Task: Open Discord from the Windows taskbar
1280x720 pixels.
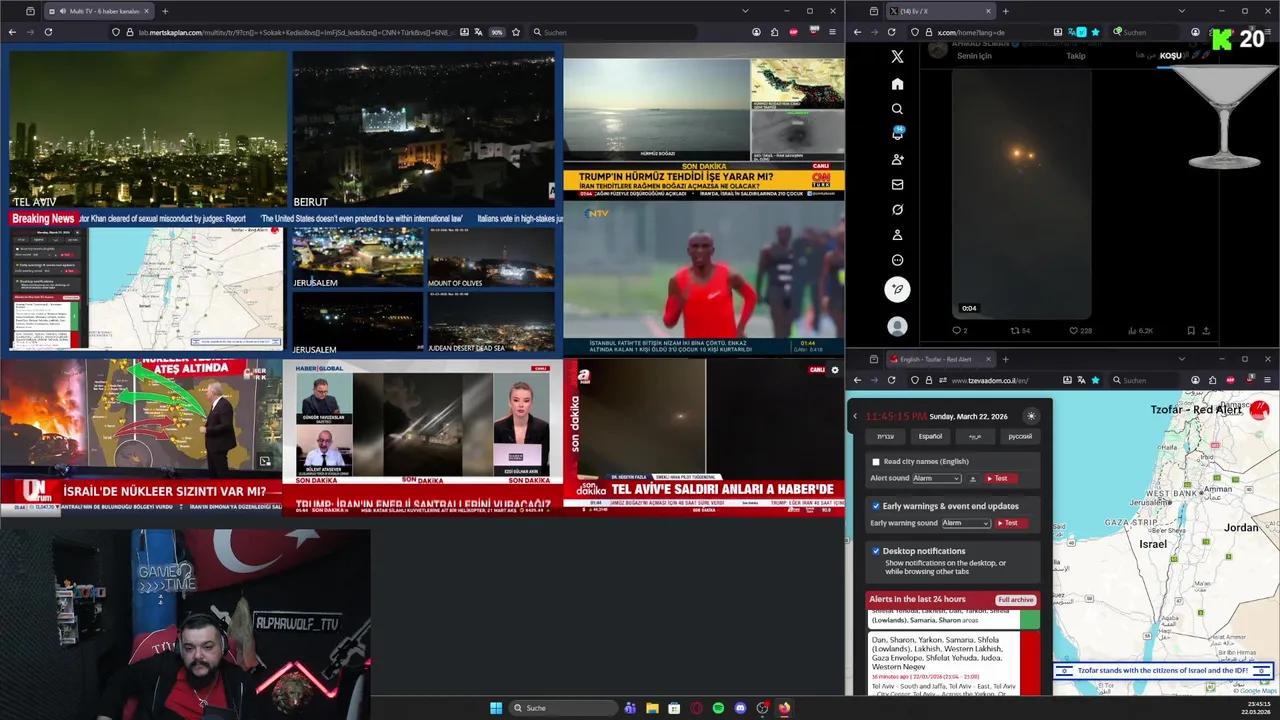Action: 740,708
